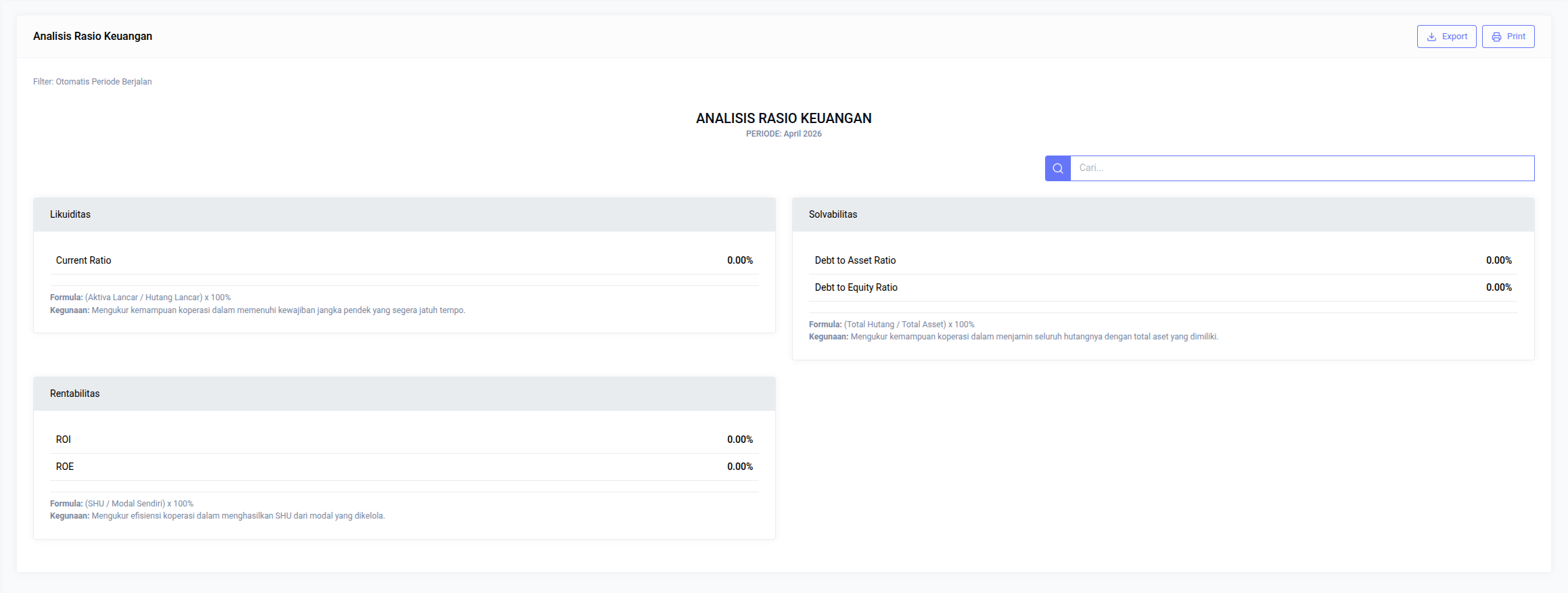Screen dimensions: 1568x593
Task: Click the Filter: Otomatis Periode Berjalan text
Action: point(93,82)
